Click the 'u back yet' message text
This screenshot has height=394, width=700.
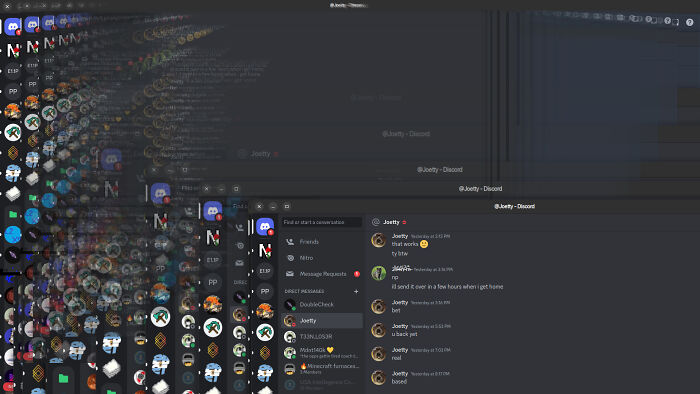pyautogui.click(x=404, y=334)
